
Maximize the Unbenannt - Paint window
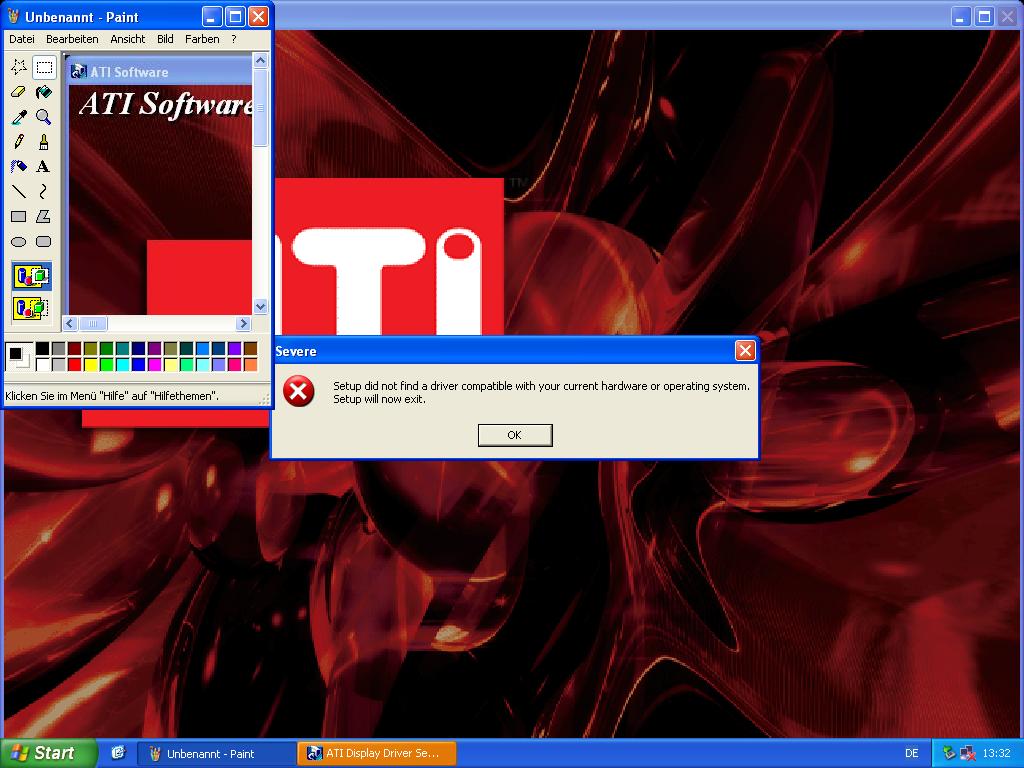pos(236,17)
